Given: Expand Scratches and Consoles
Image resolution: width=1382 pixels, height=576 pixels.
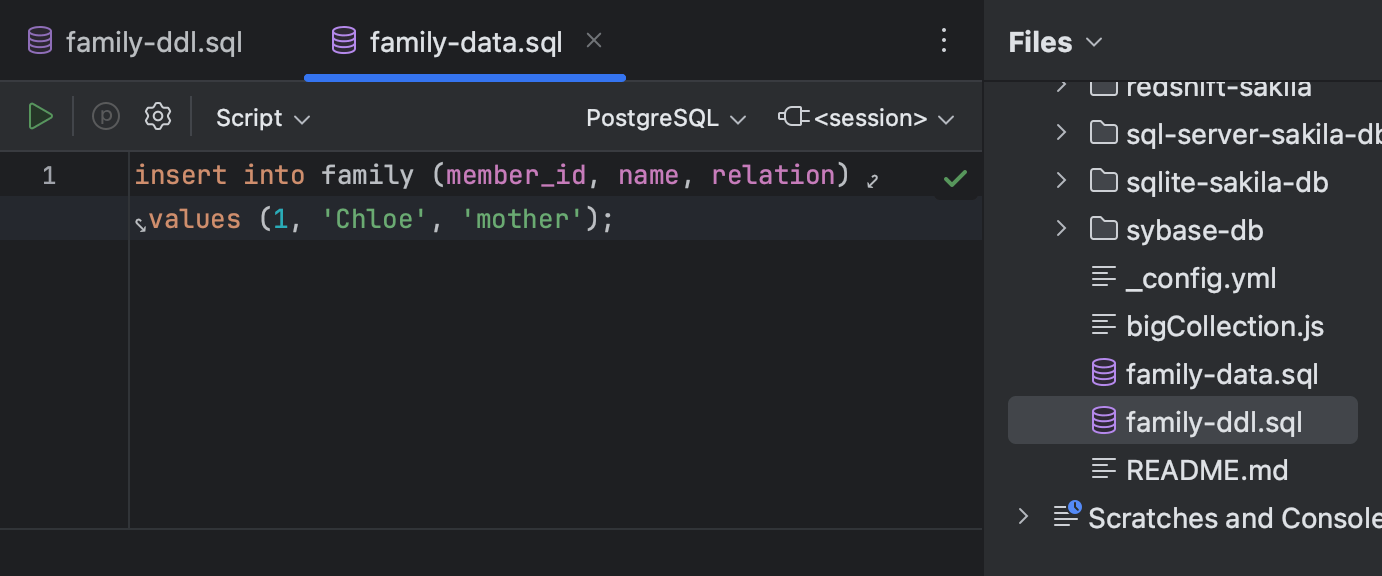Looking at the screenshot, I should (x=1022, y=516).
